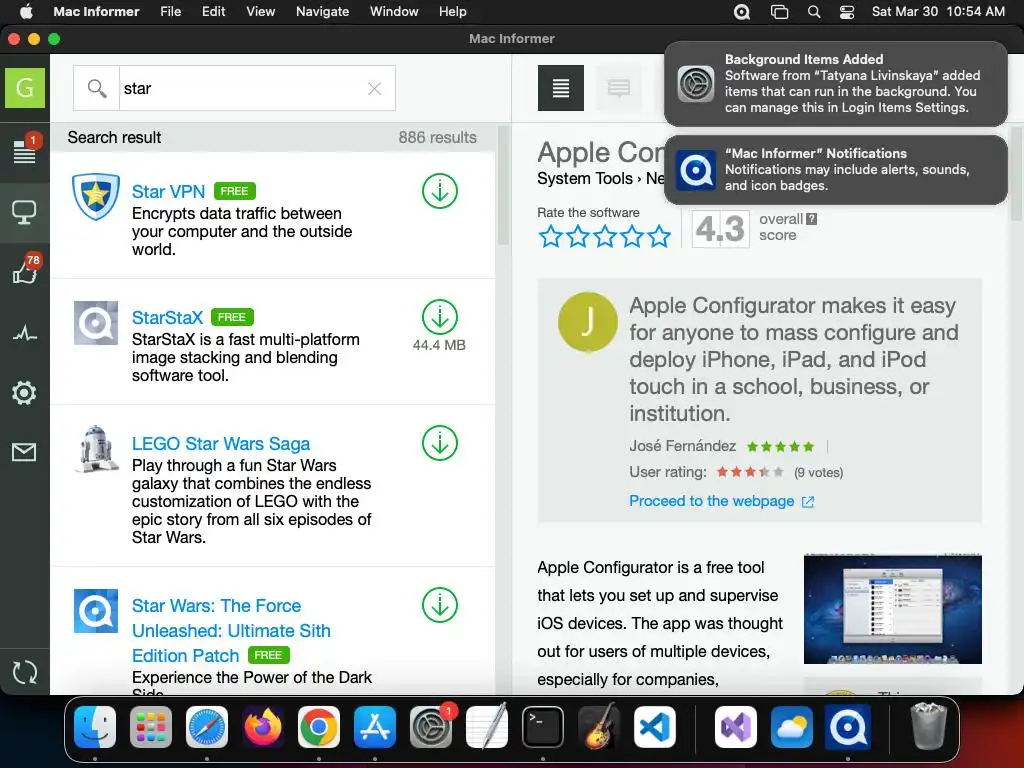Viewport: 1024px width, 768px height.
Task: Switch to the comments tab icon
Action: pos(618,88)
